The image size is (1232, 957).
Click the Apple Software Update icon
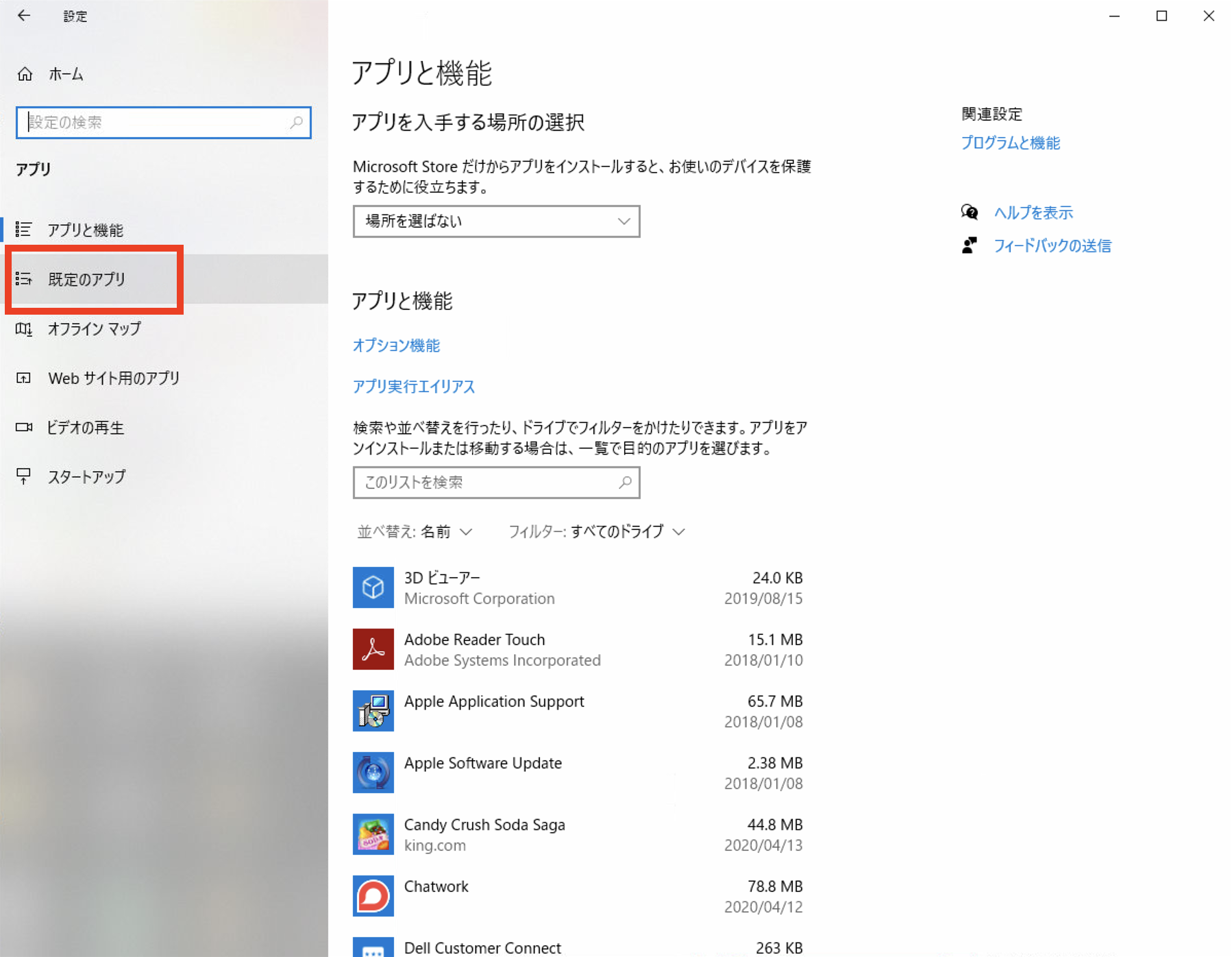tap(373, 773)
